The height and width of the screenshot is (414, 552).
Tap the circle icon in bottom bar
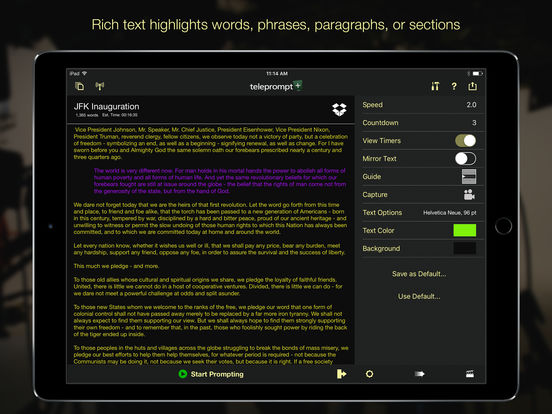point(369,374)
